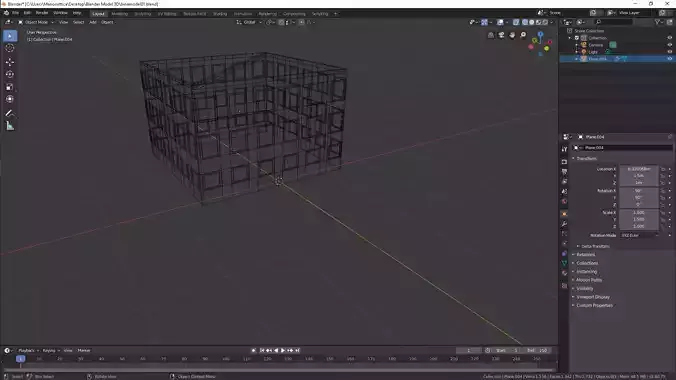The image size is (676, 380).
Task: Toggle the Collection exclude checkbox in outliner
Action: click(577, 38)
